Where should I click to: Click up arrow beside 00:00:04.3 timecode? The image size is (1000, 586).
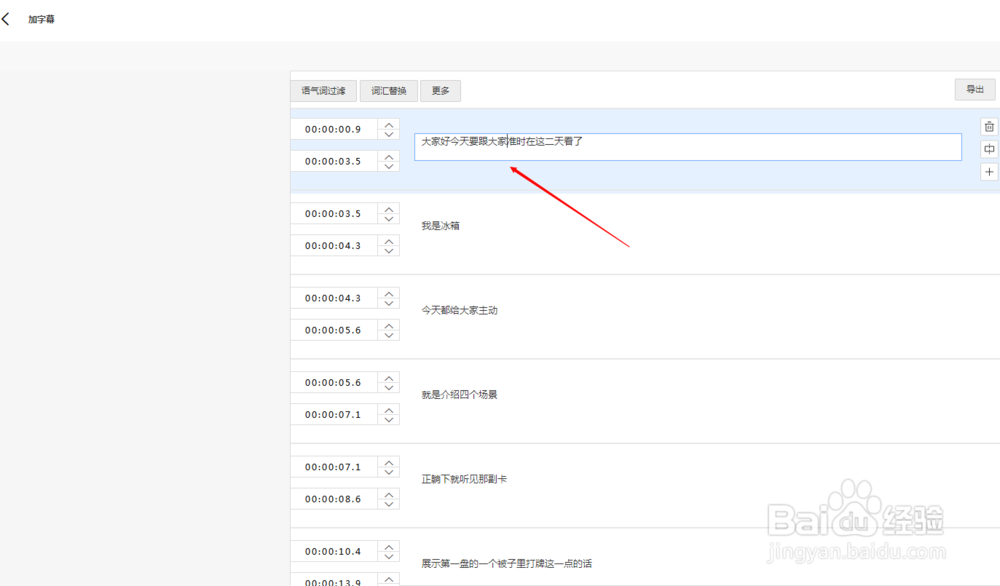[x=389, y=241]
